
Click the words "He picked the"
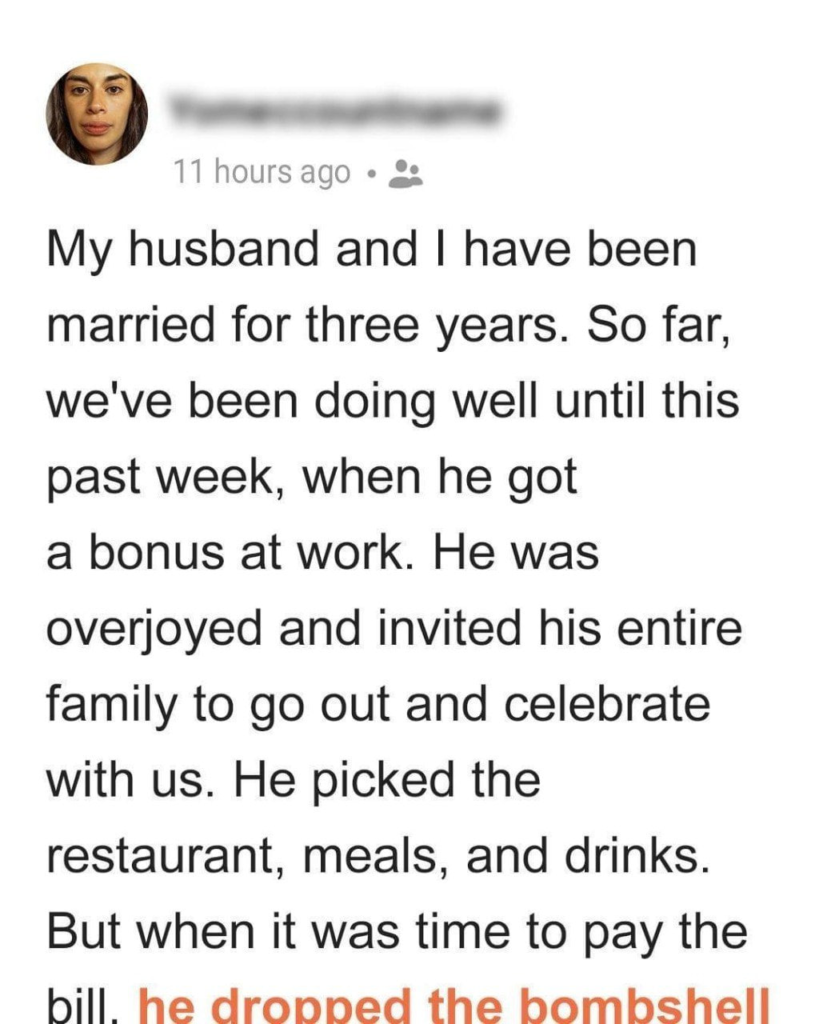pos(387,781)
